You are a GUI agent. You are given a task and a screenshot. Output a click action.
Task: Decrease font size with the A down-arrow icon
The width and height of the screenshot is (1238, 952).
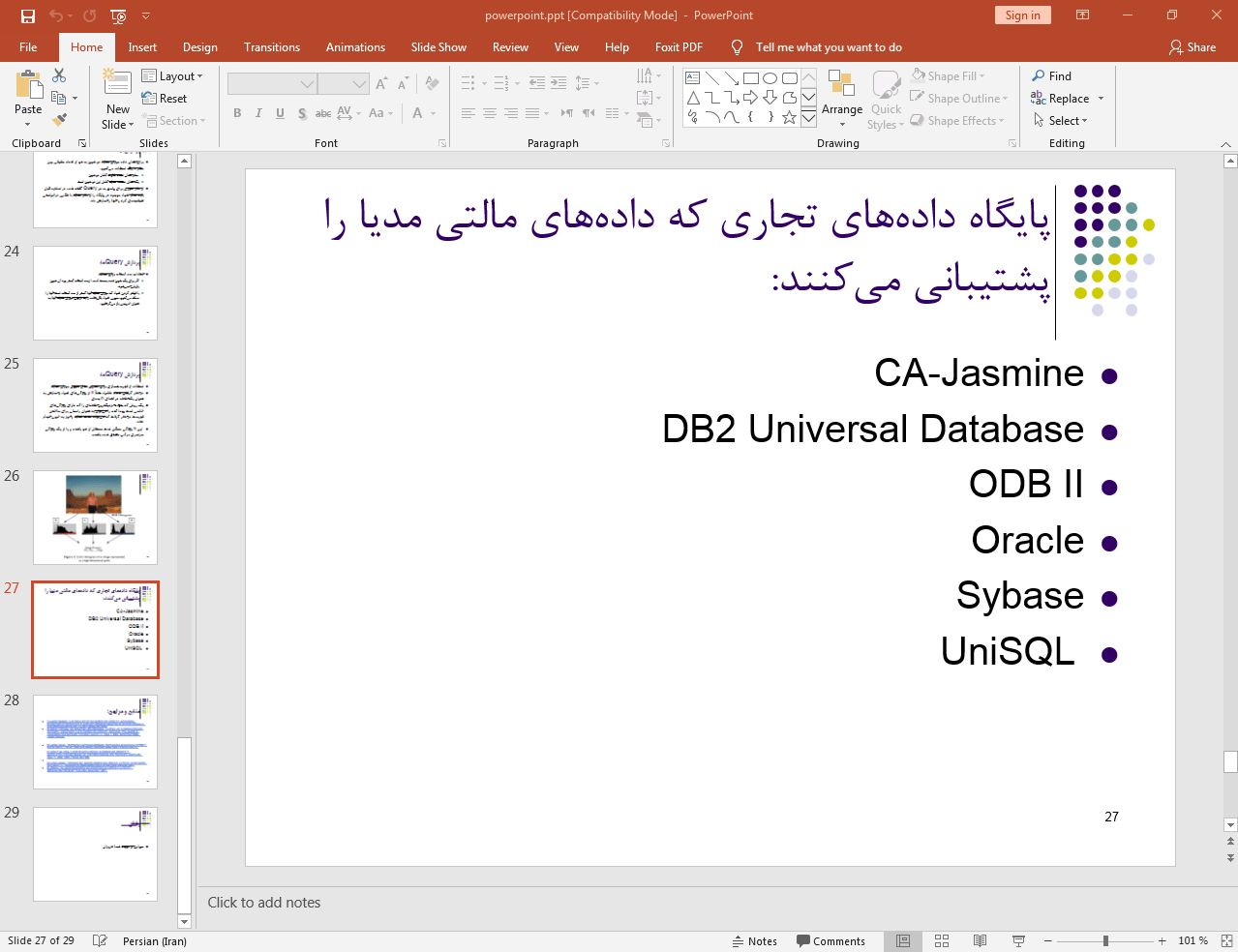404,84
